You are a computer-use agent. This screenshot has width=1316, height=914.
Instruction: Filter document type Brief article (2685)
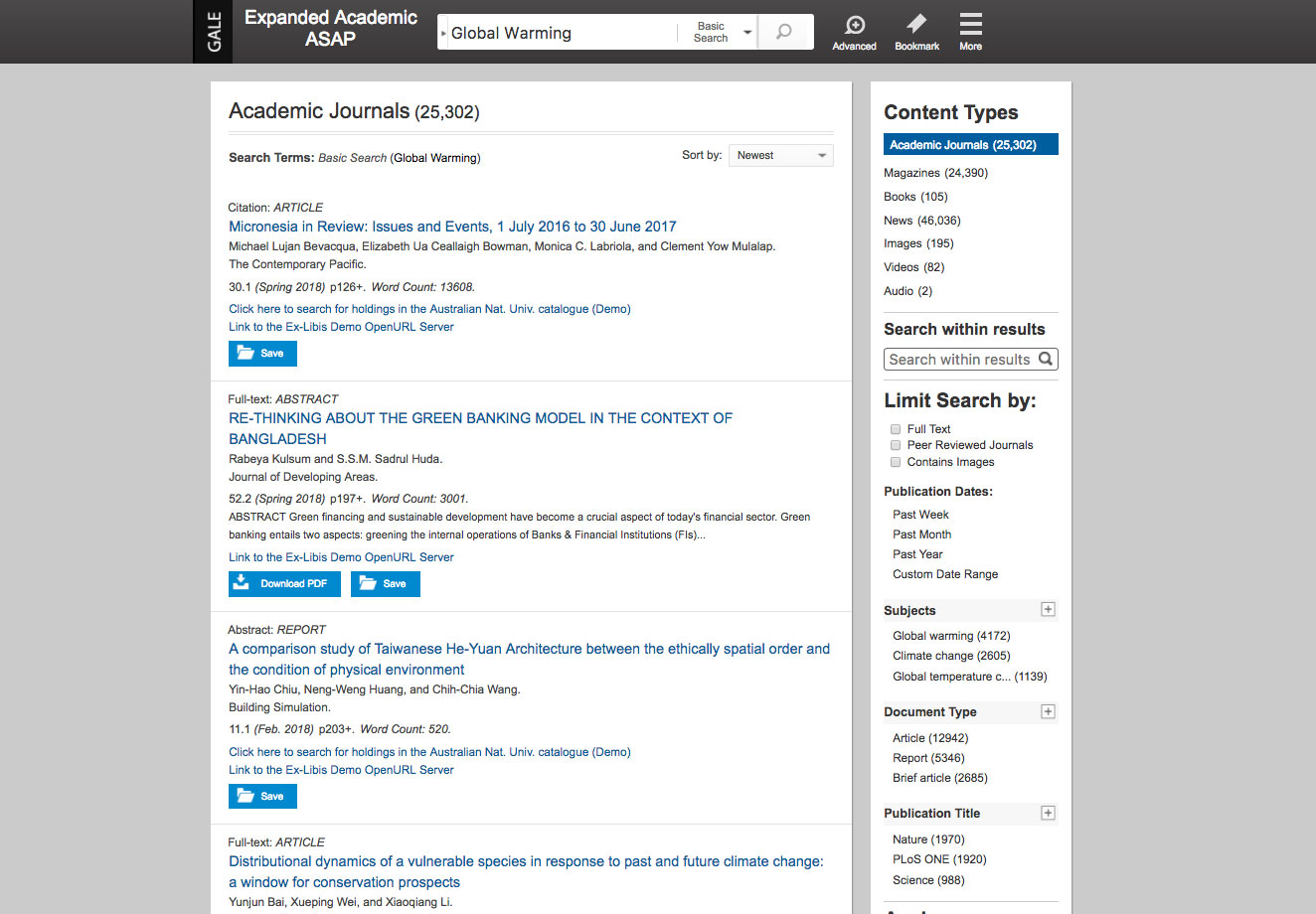pos(940,778)
